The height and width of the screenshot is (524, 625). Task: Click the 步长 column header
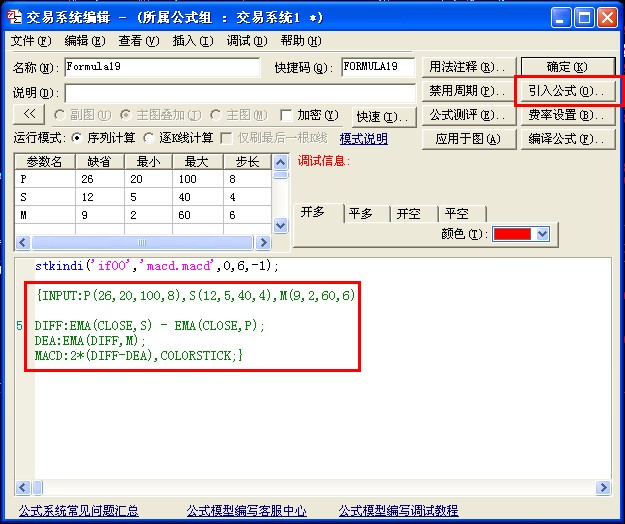(248, 162)
